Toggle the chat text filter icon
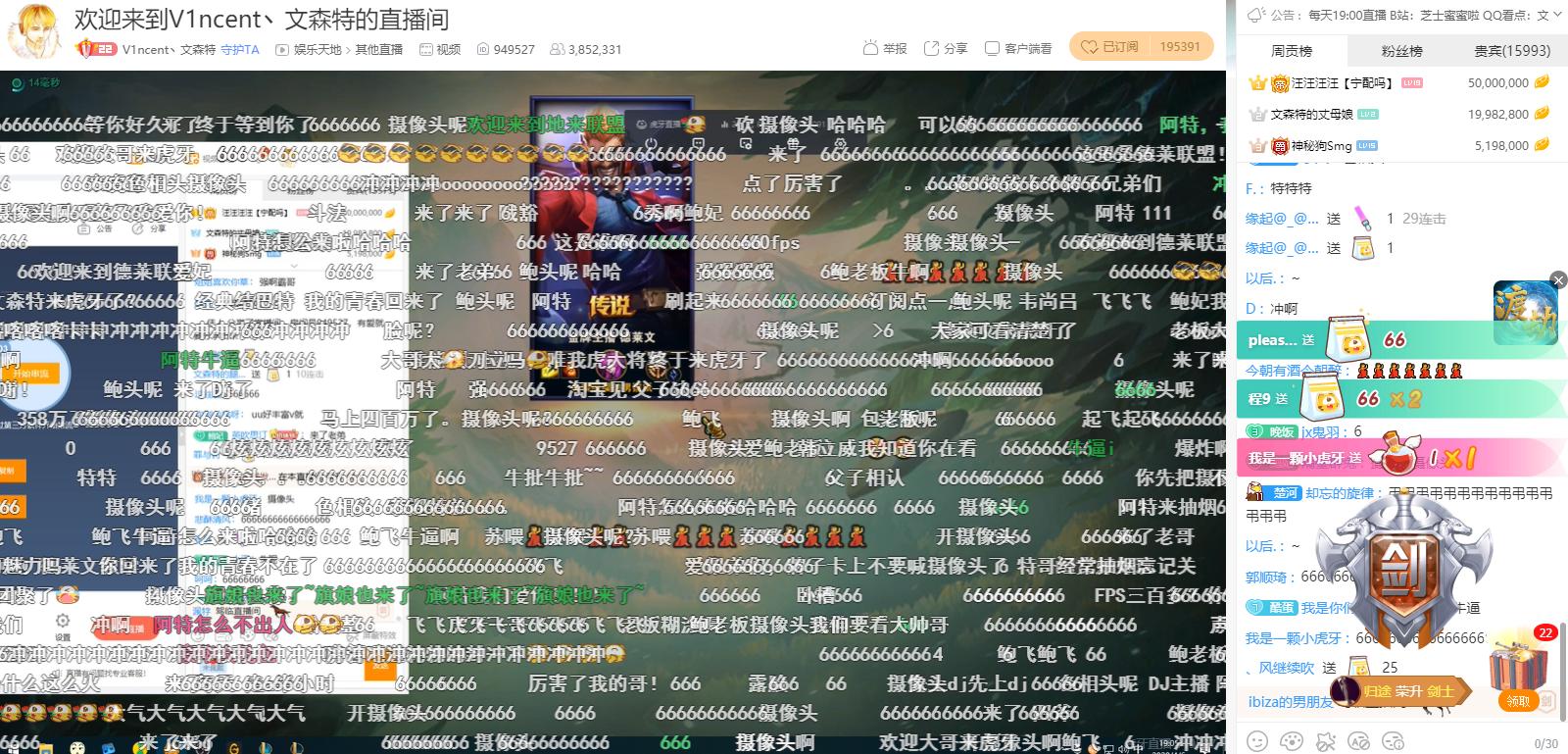 coord(1359,741)
